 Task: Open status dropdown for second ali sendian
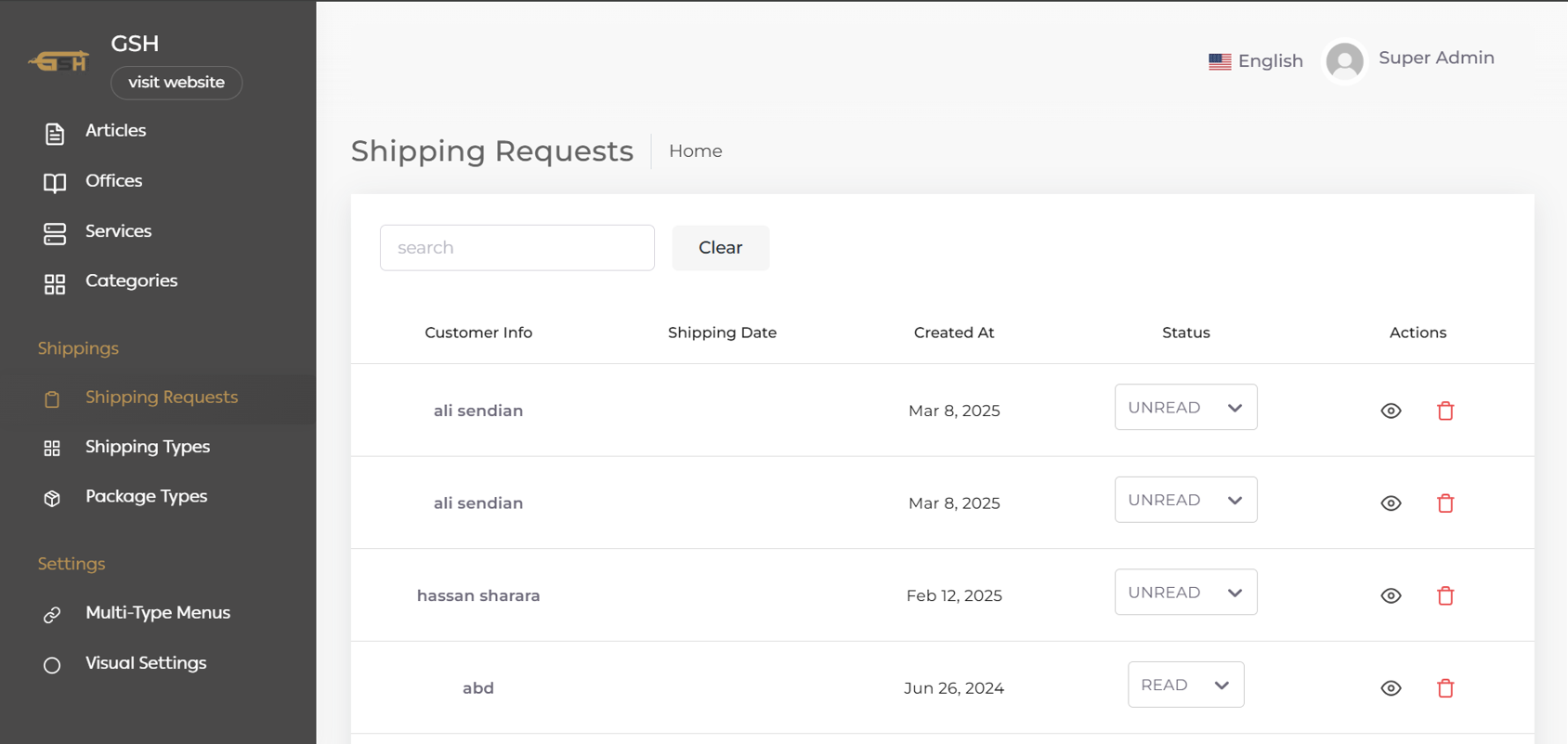(x=1185, y=500)
